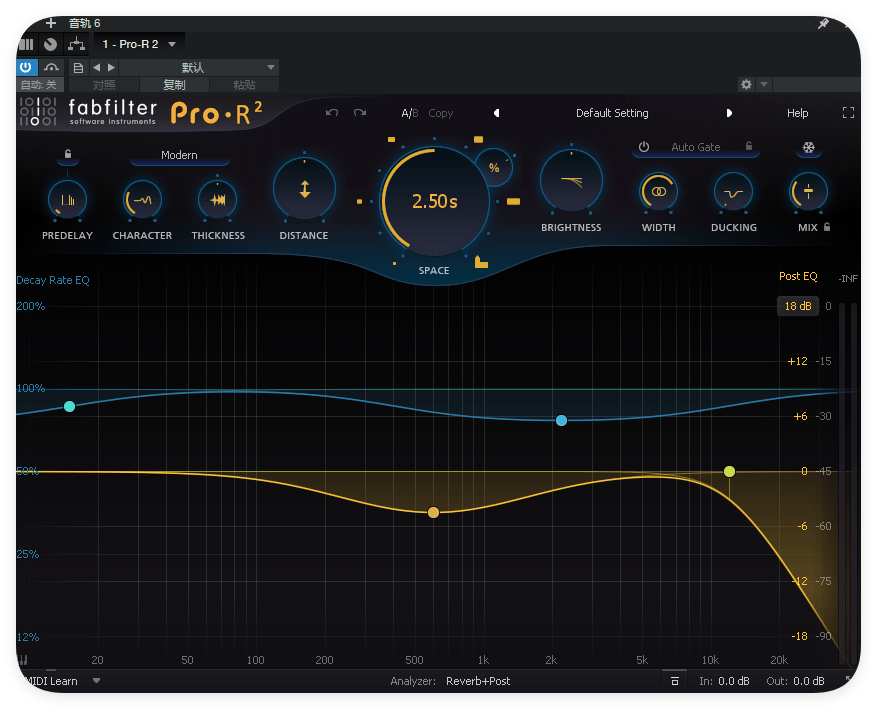Enable the Auto Gate power button
Screen dimensions: 877x709
tap(644, 147)
